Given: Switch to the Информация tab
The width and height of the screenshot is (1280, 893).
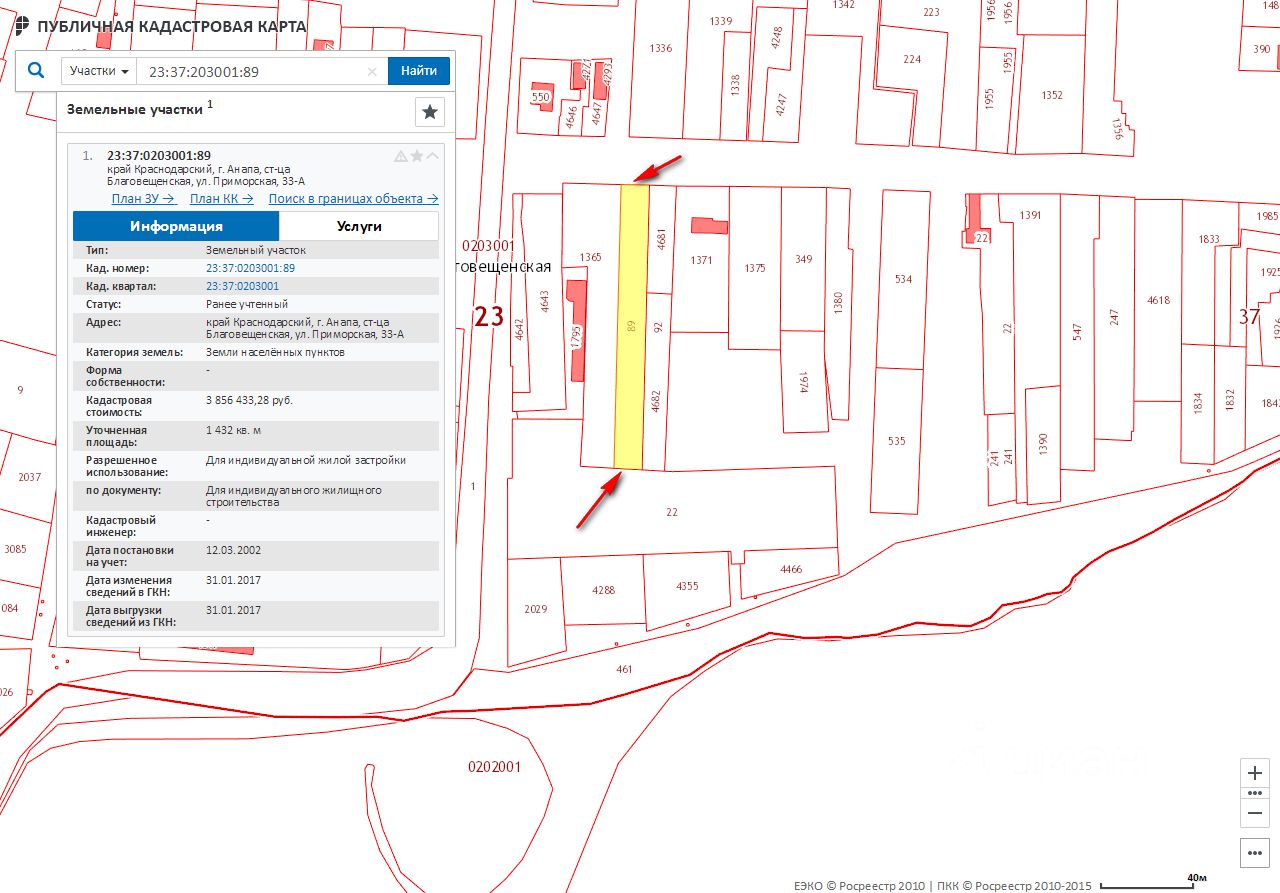Looking at the screenshot, I should click(x=176, y=226).
